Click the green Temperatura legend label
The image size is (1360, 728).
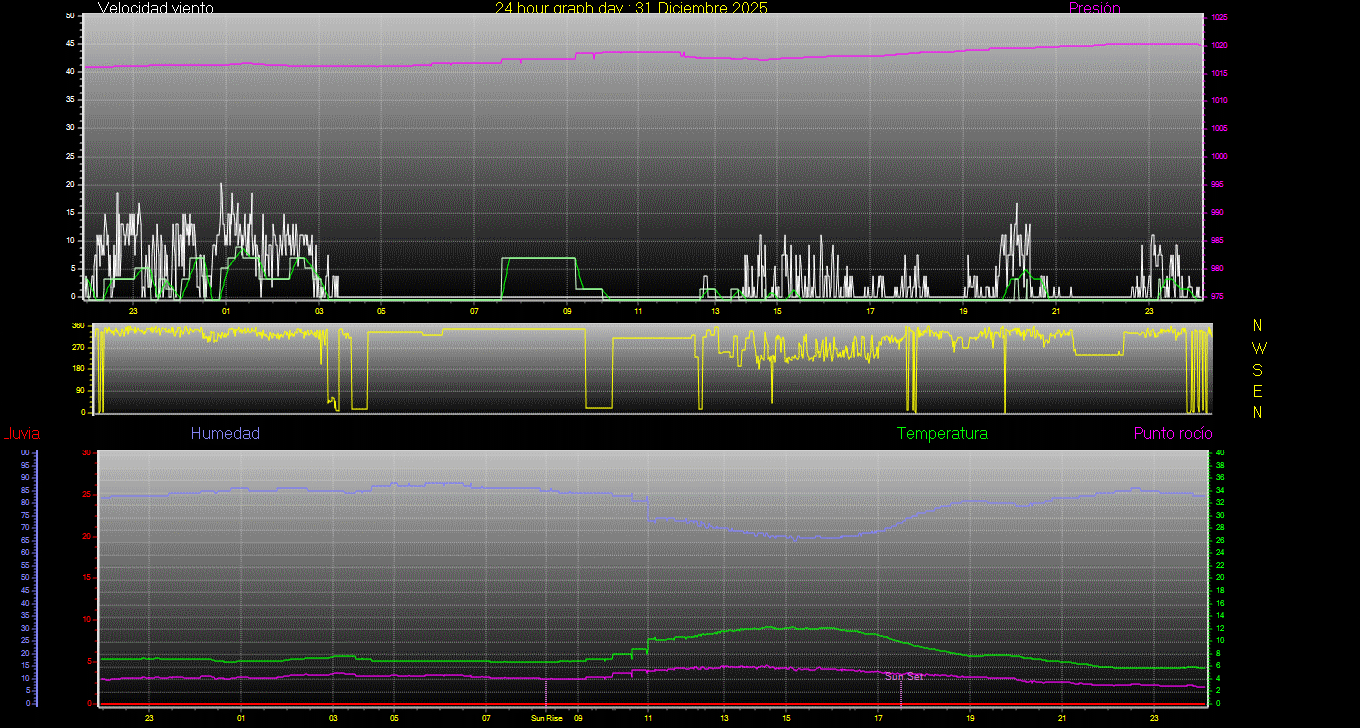(x=942, y=434)
